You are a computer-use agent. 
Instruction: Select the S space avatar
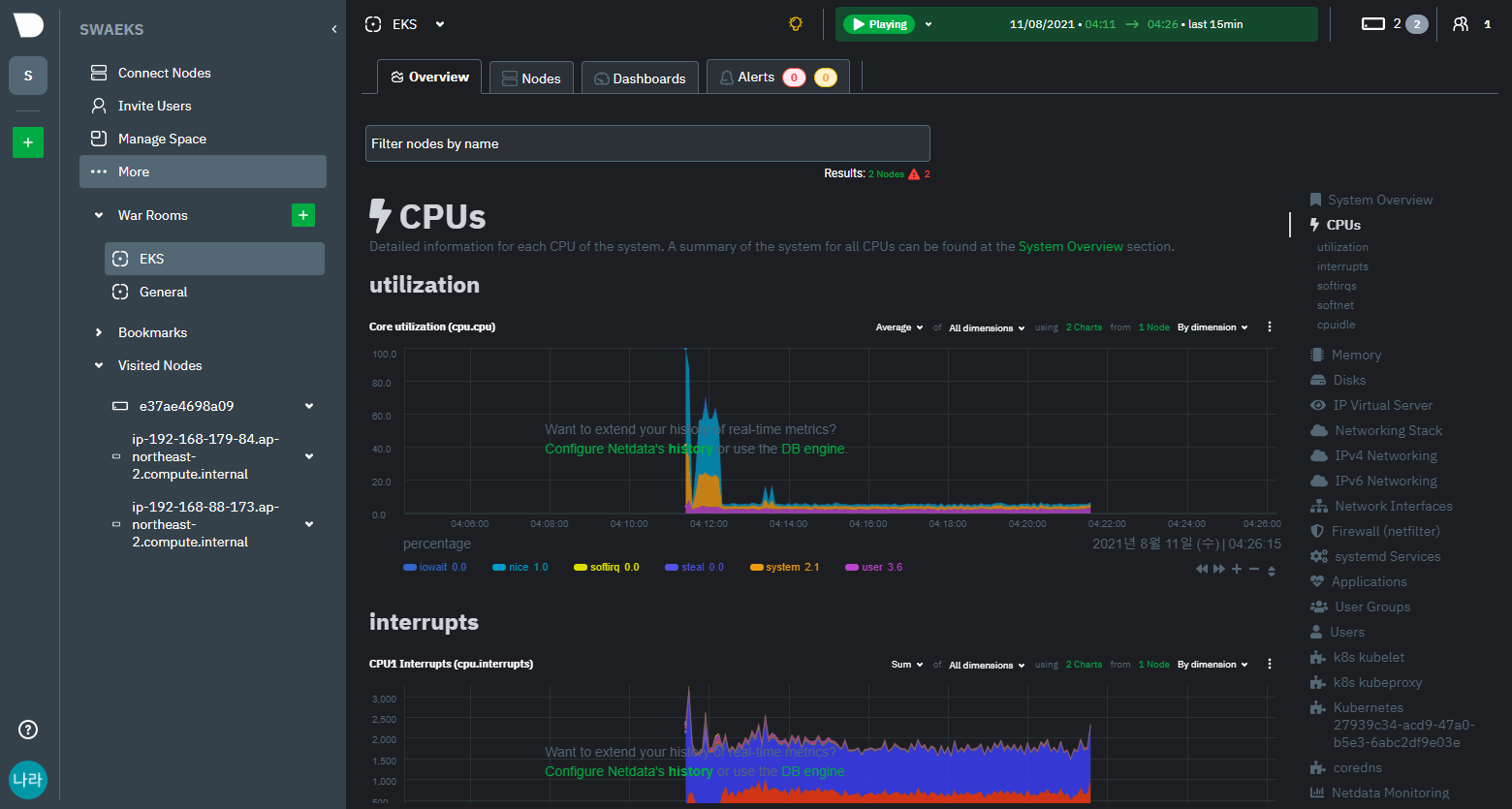(28, 76)
